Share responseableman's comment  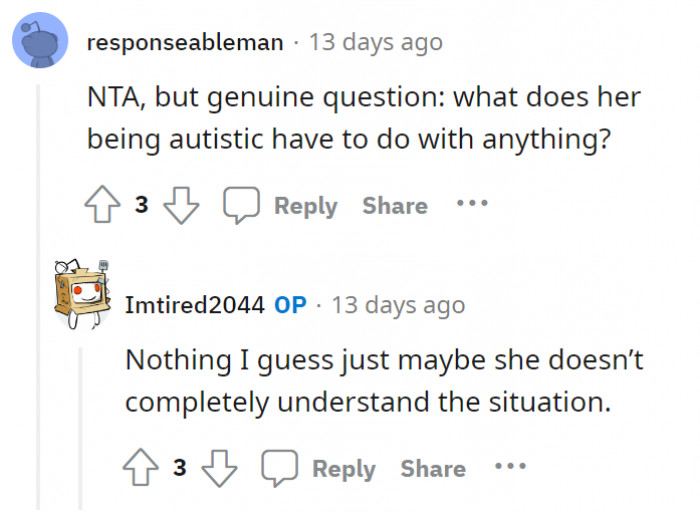click(394, 206)
